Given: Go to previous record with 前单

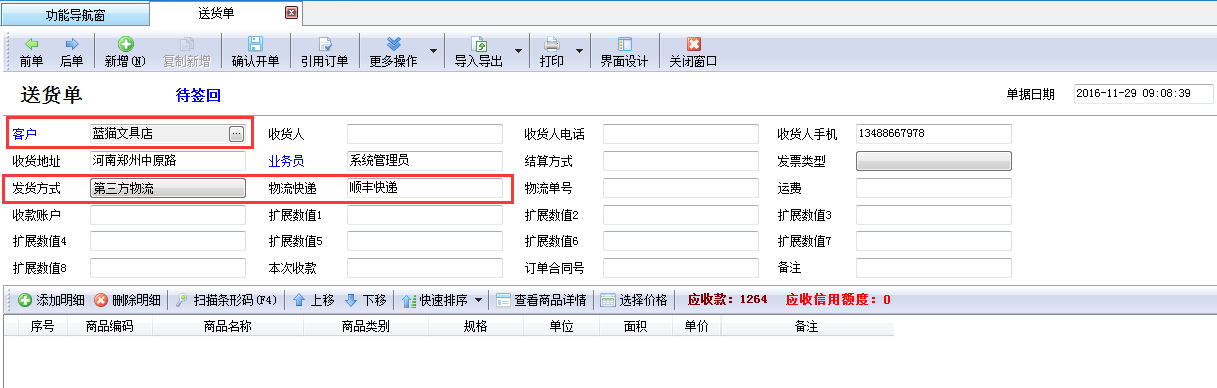Looking at the screenshot, I should coord(32,52).
